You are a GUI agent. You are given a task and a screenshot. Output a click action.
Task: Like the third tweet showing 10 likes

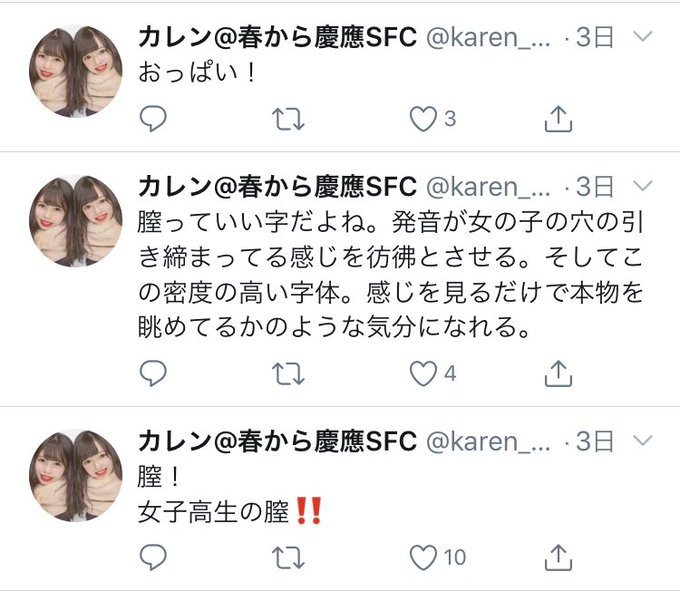[423, 558]
